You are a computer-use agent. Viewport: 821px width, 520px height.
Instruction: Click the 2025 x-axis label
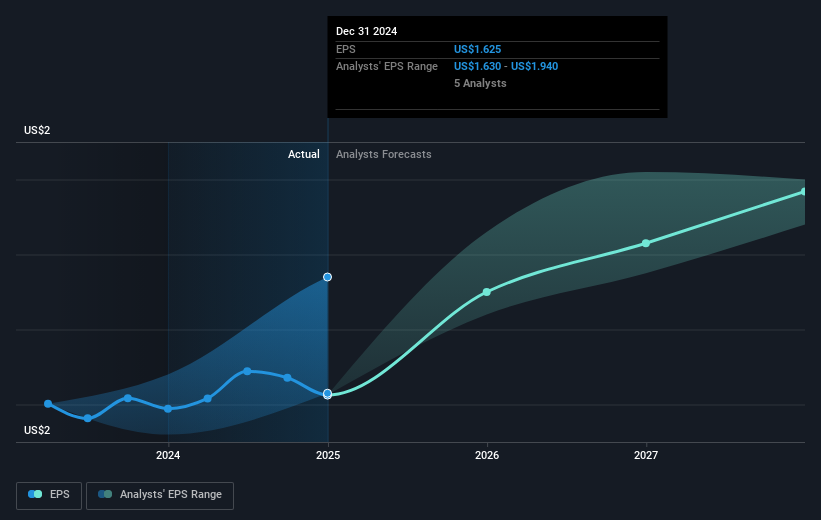(328, 455)
